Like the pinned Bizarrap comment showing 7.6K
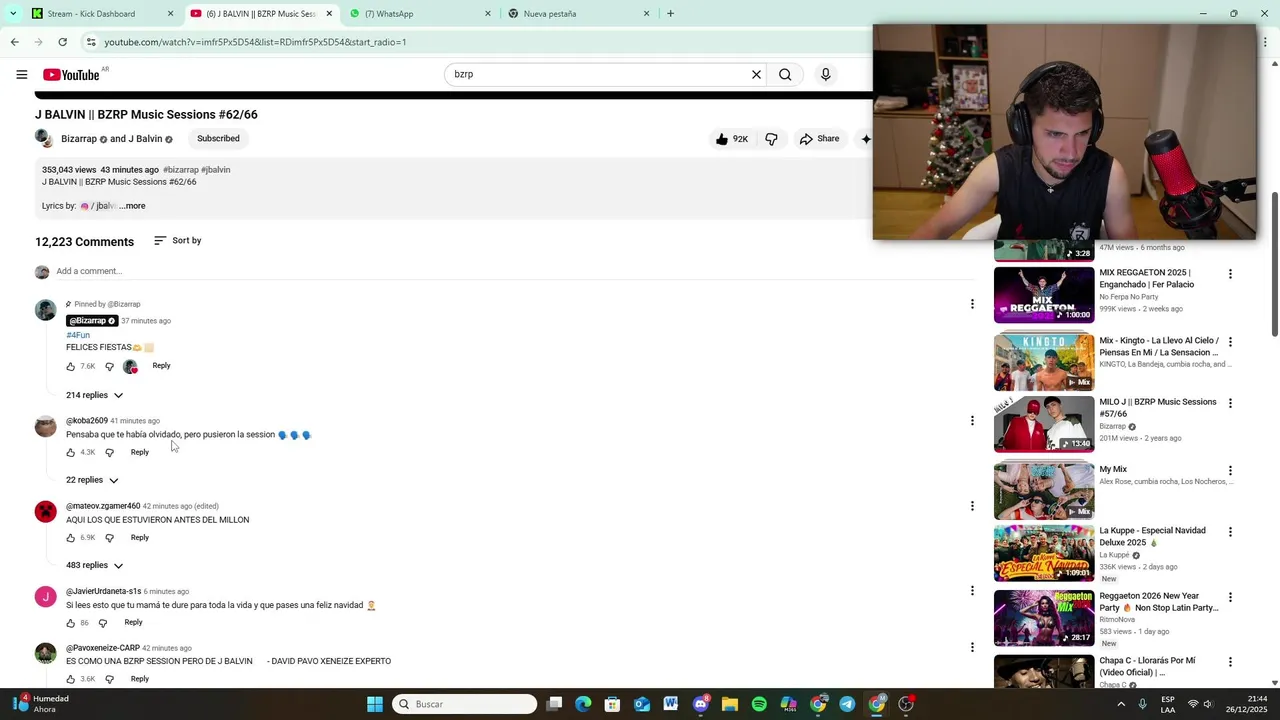 pos(71,367)
